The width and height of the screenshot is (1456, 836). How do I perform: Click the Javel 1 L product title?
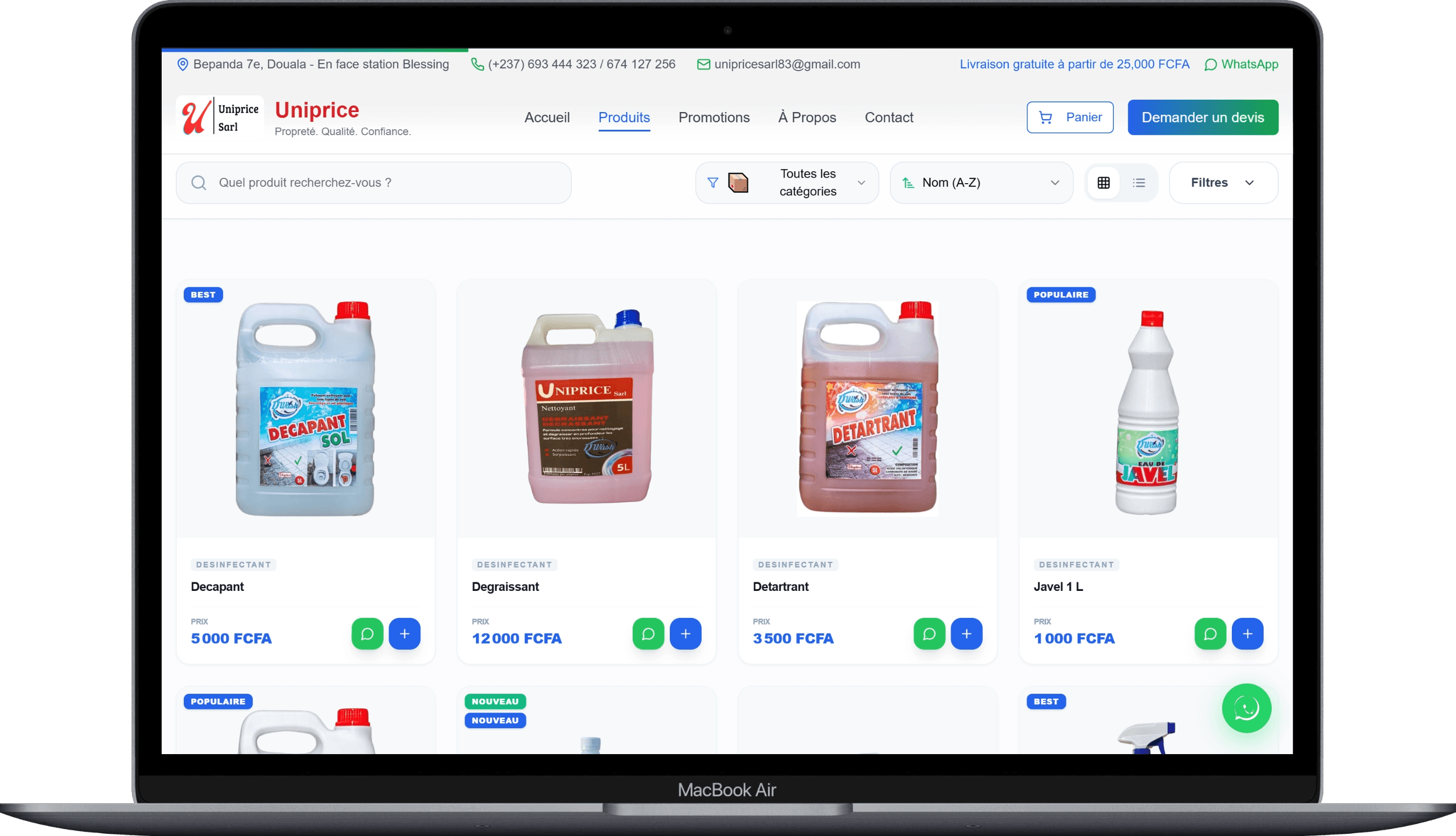(1058, 586)
